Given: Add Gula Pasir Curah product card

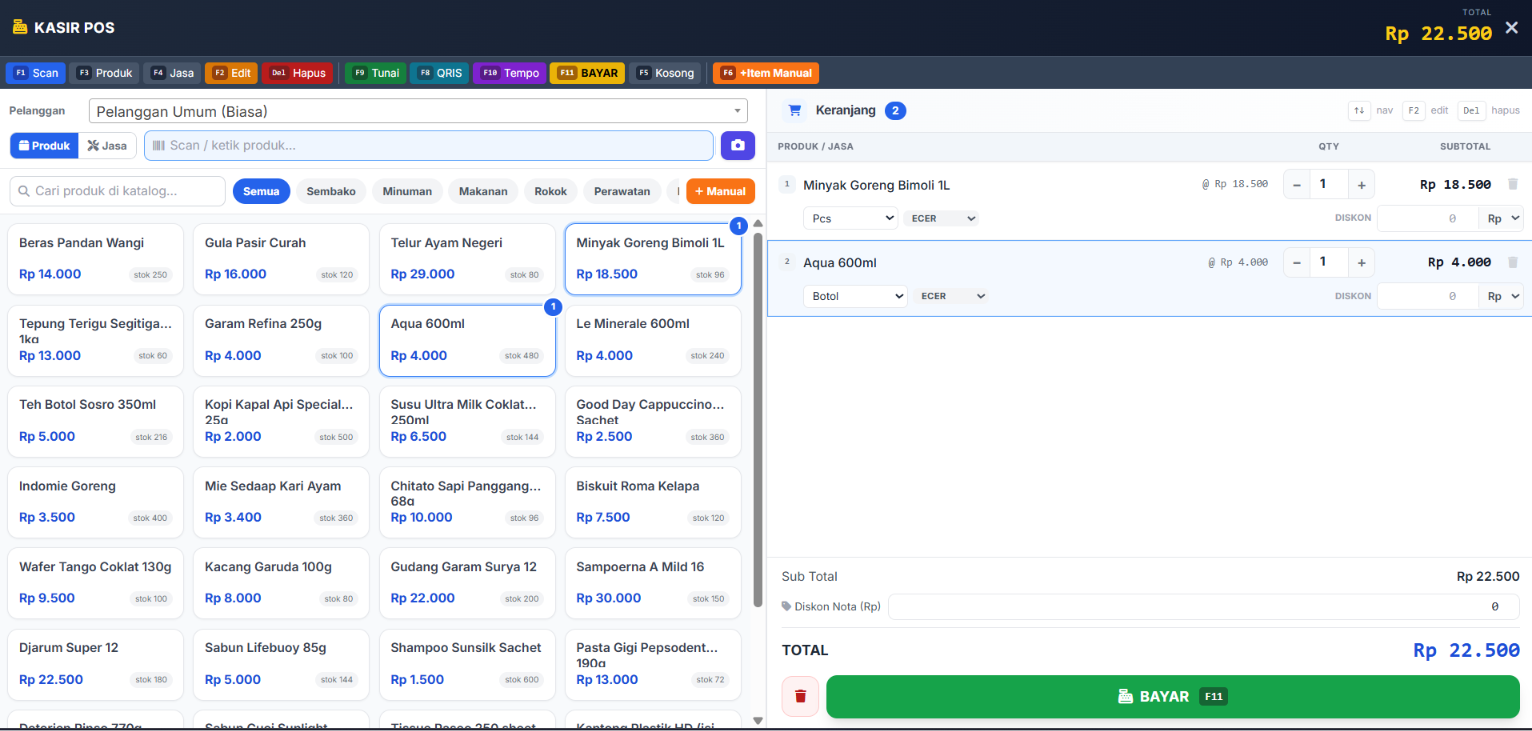Looking at the screenshot, I should point(281,259).
